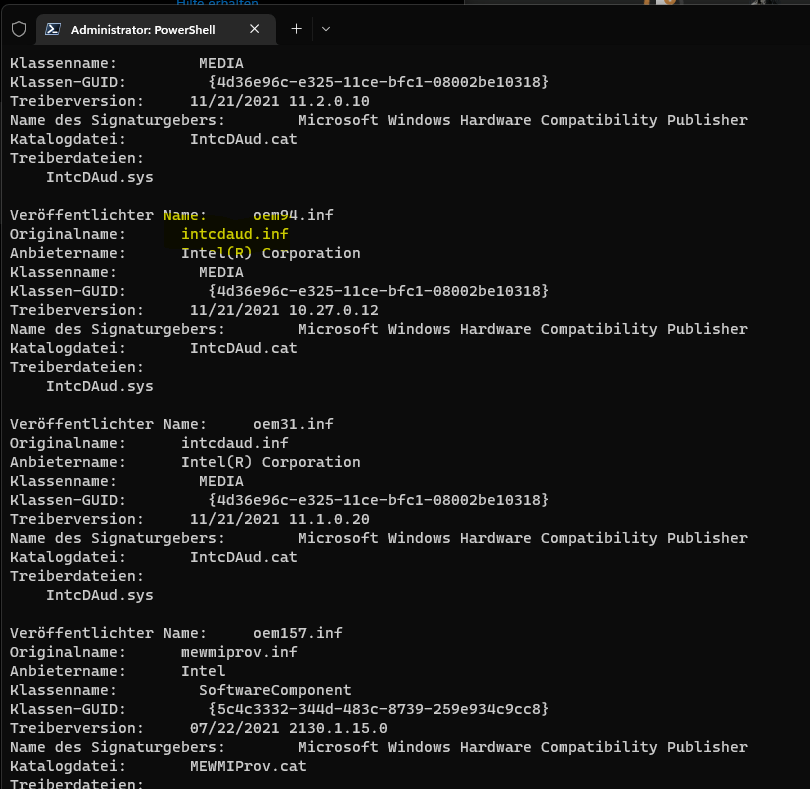The width and height of the screenshot is (810, 789).
Task: Click the GUID starting with 5c4c3332
Action: 378,709
